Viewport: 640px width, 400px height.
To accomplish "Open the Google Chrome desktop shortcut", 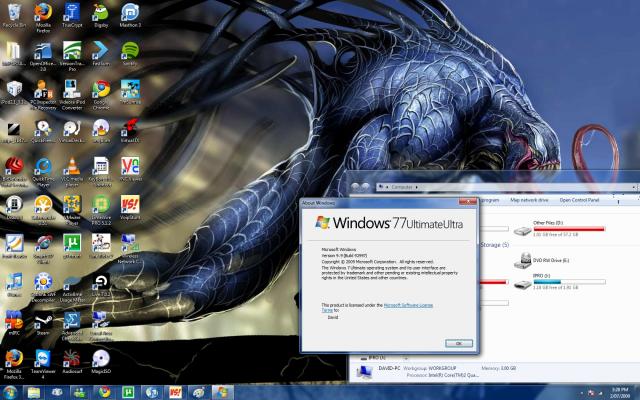I will pyautogui.click(x=101, y=95).
